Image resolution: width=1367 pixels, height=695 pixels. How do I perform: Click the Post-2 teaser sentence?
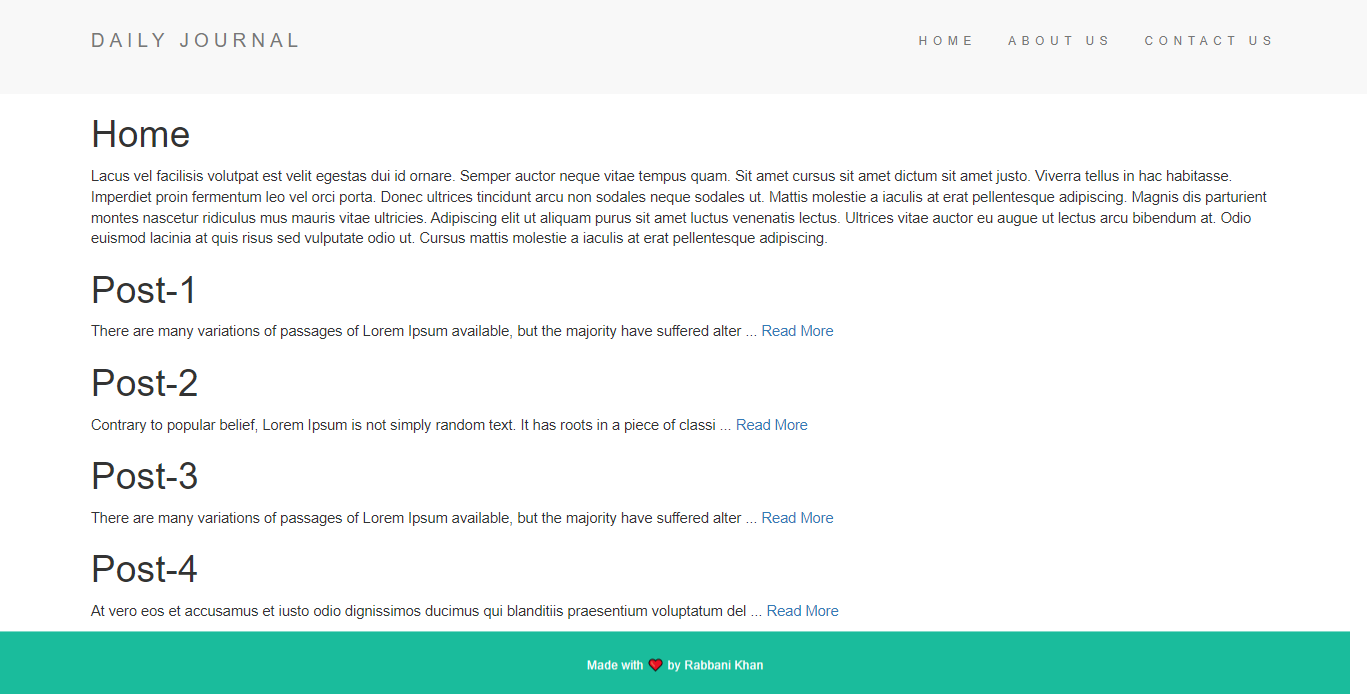point(400,424)
